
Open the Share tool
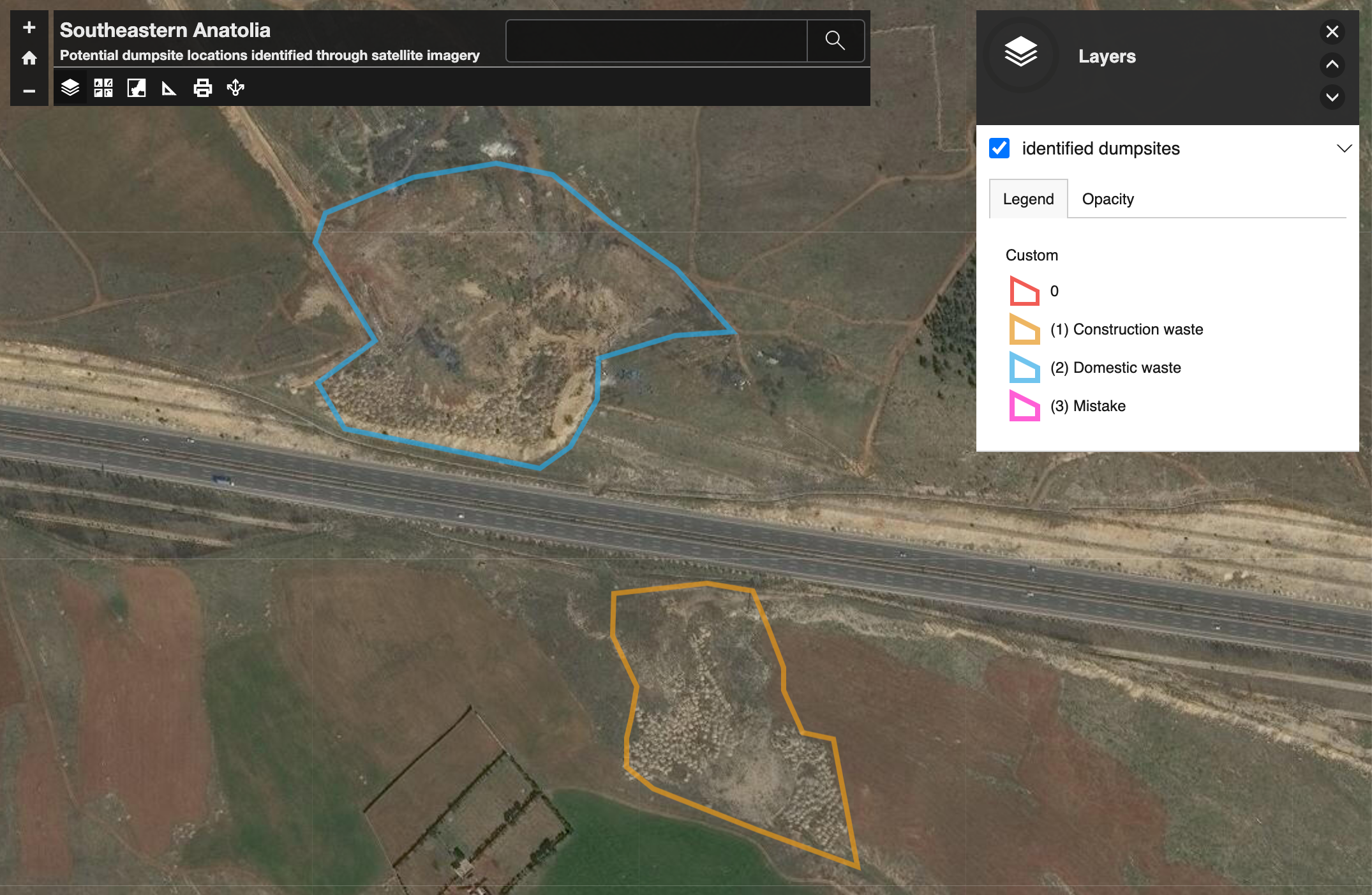pyautogui.click(x=235, y=87)
